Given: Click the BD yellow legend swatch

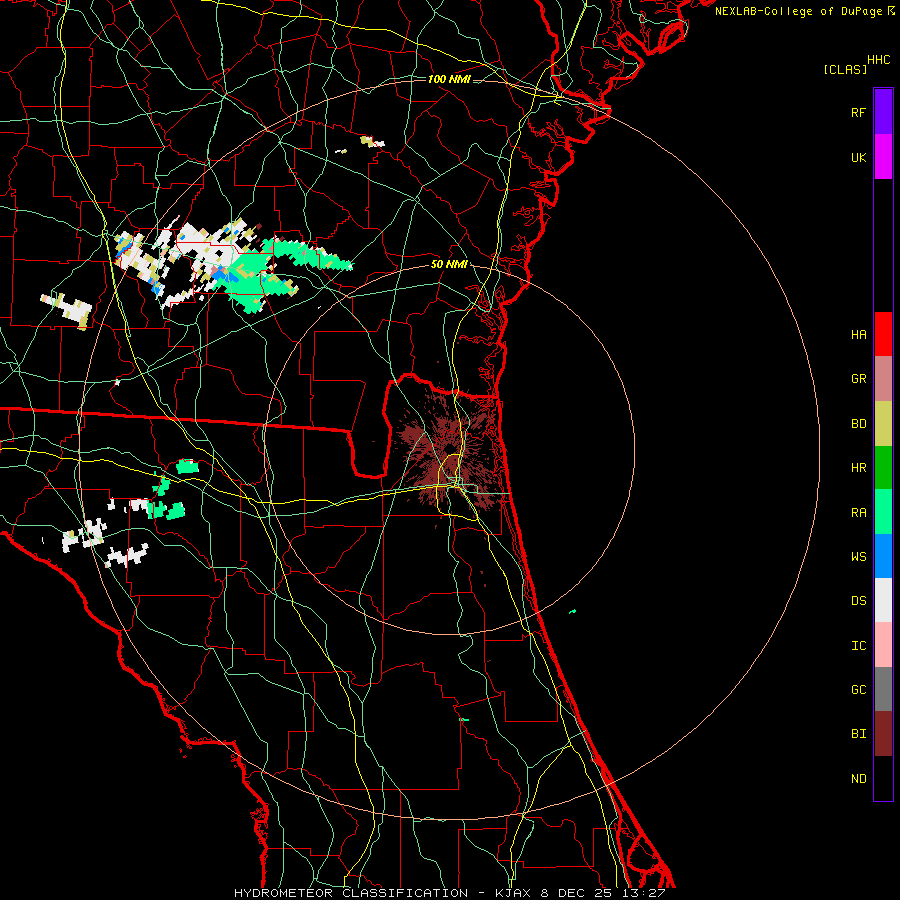Looking at the screenshot, I should click(883, 424).
